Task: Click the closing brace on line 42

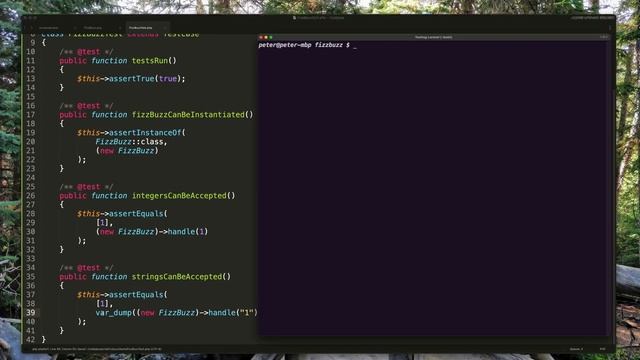Action: pyautogui.click(x=44, y=340)
